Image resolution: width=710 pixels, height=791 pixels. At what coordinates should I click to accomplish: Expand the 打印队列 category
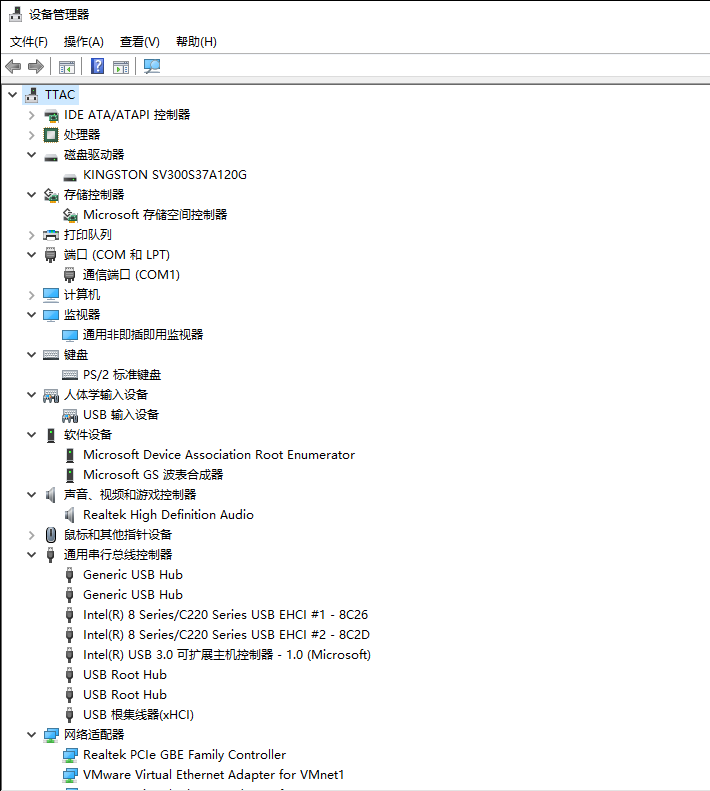click(x=32, y=235)
